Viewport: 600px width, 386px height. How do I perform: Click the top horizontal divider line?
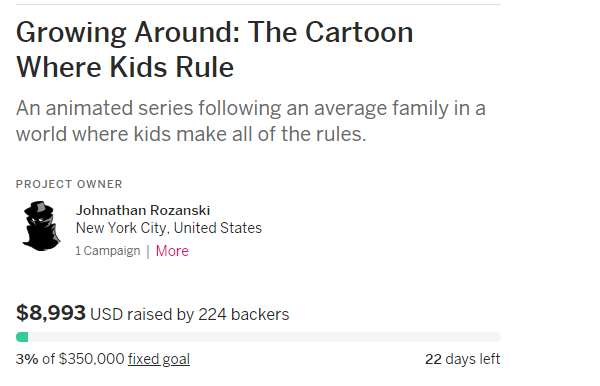click(x=258, y=4)
